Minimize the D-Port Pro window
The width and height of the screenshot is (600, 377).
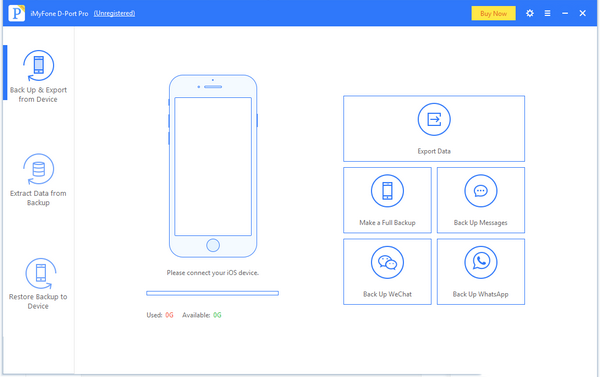565,13
